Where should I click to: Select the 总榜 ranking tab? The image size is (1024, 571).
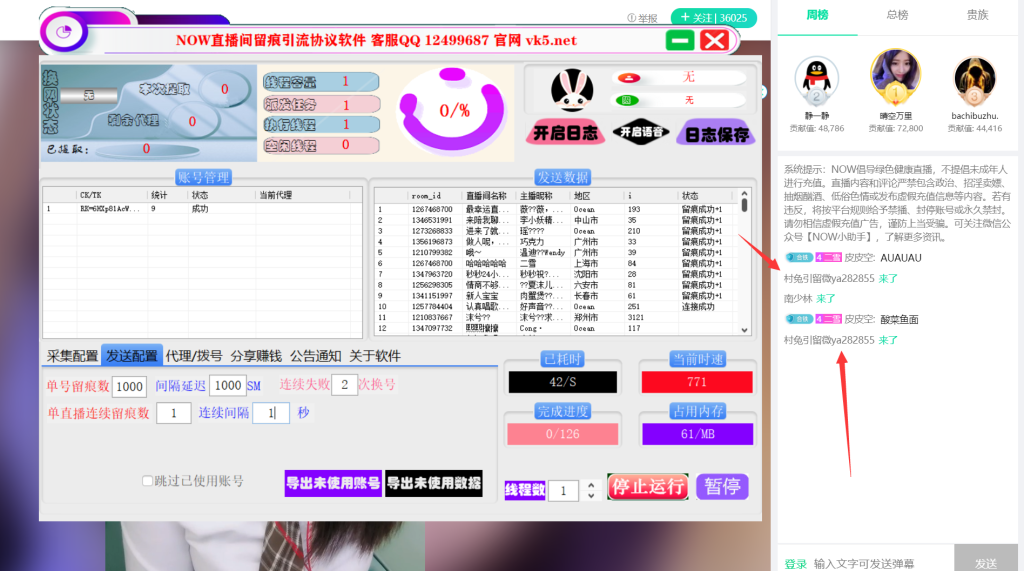897,15
